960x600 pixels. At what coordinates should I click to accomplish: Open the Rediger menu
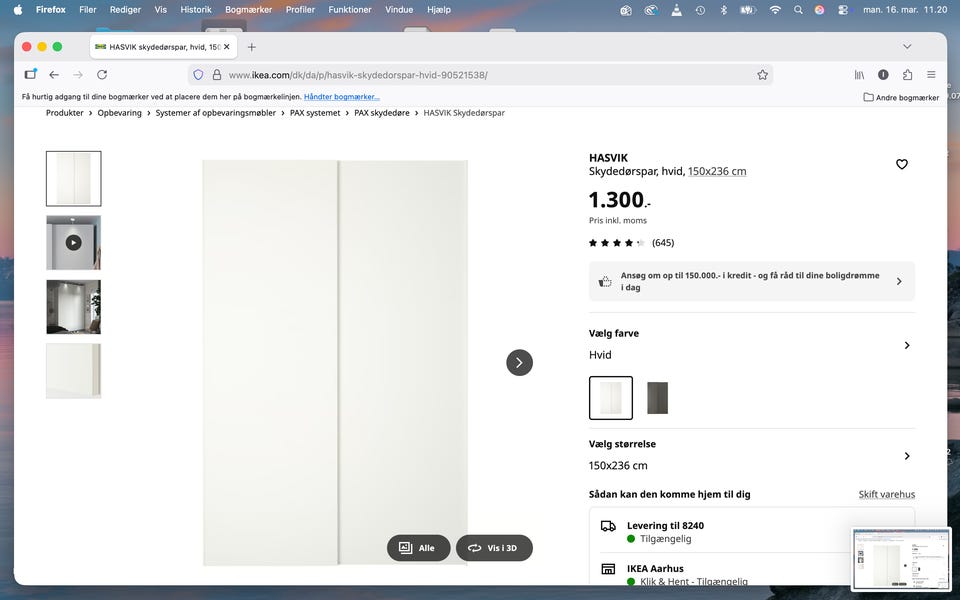[125, 10]
